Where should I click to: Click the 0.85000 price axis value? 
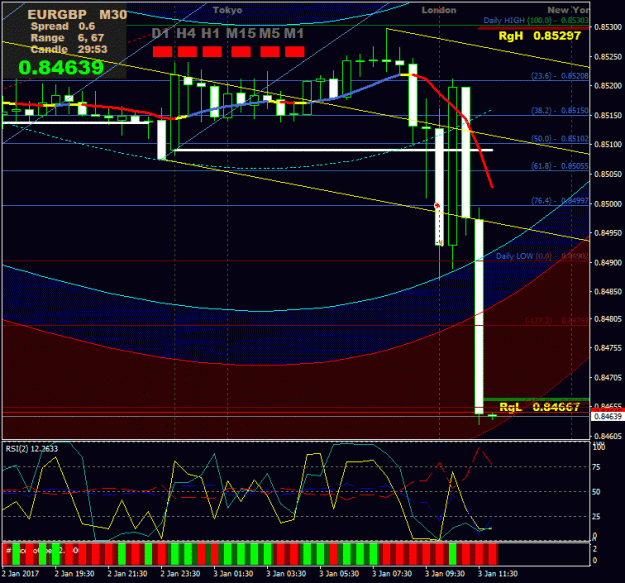[x=608, y=204]
